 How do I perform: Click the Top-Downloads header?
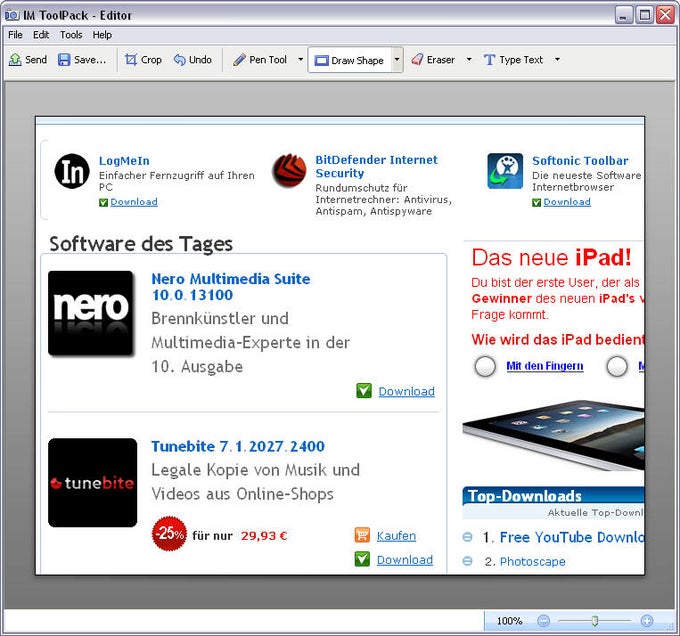pos(553,496)
